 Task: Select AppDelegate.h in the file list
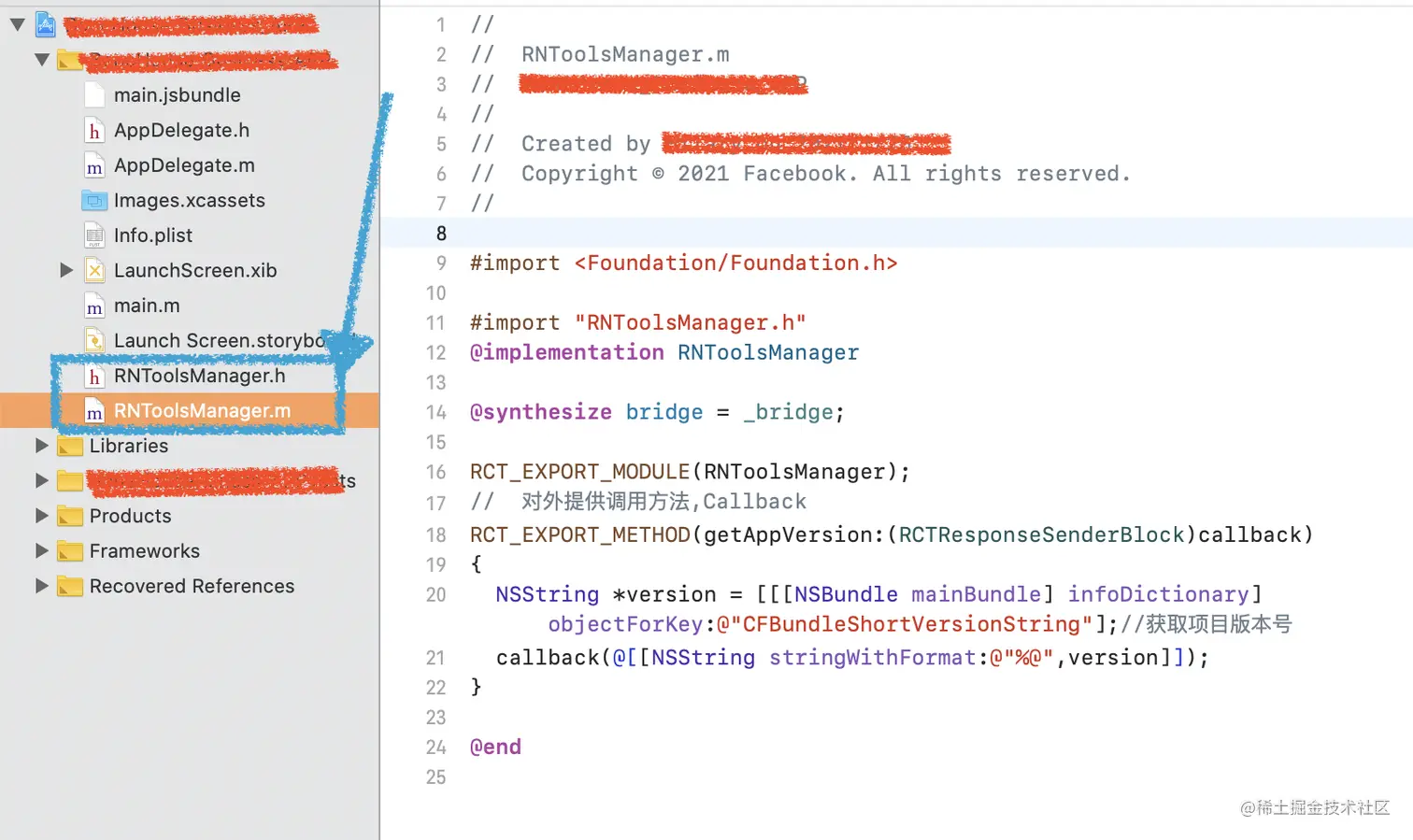tap(181, 131)
